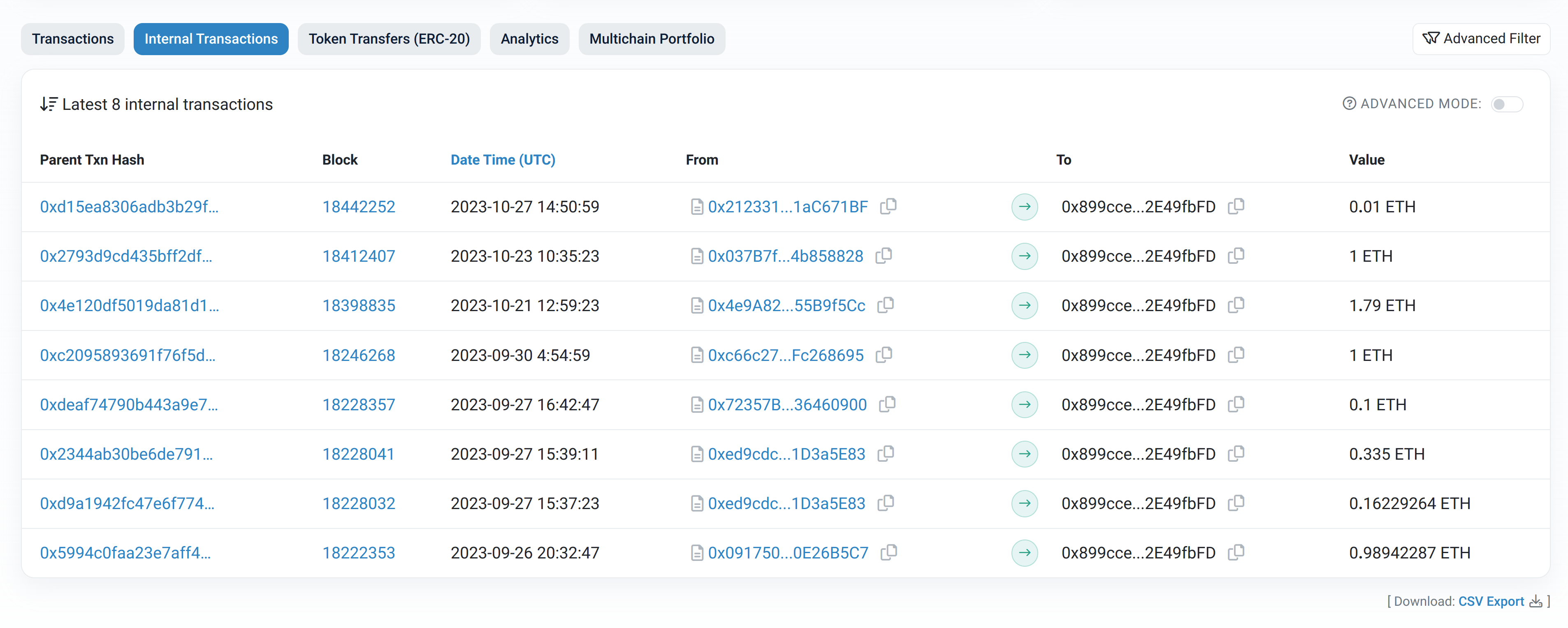Image resolution: width=1568 pixels, height=628 pixels.
Task: Copy From address 0x212331...1aC671BF
Action: click(x=888, y=206)
